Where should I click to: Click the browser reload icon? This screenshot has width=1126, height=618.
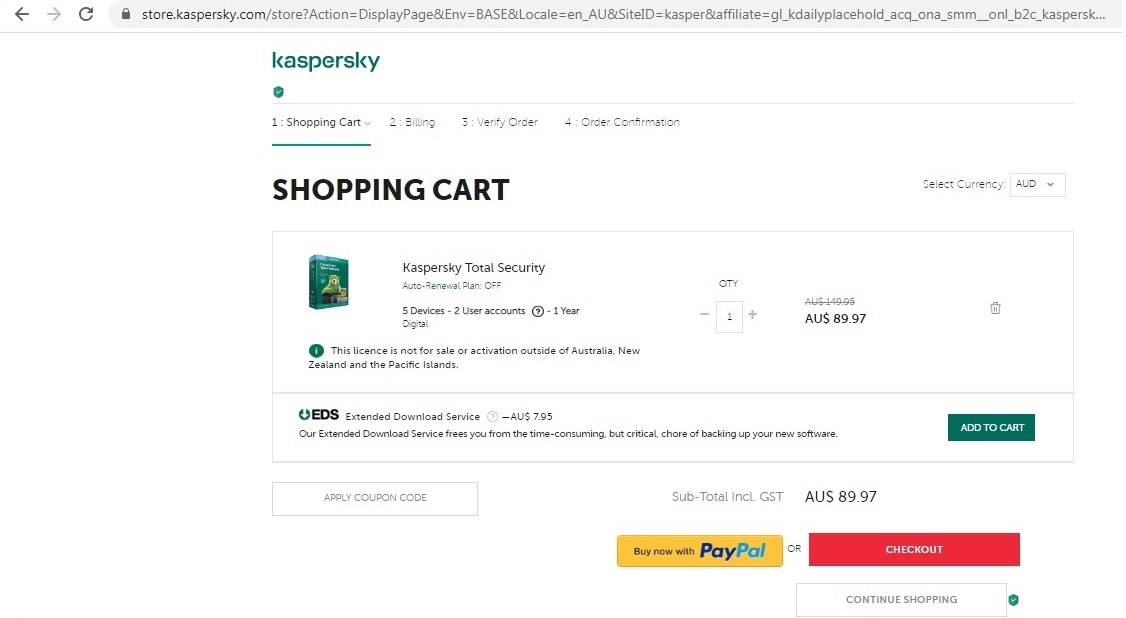pyautogui.click(x=86, y=15)
